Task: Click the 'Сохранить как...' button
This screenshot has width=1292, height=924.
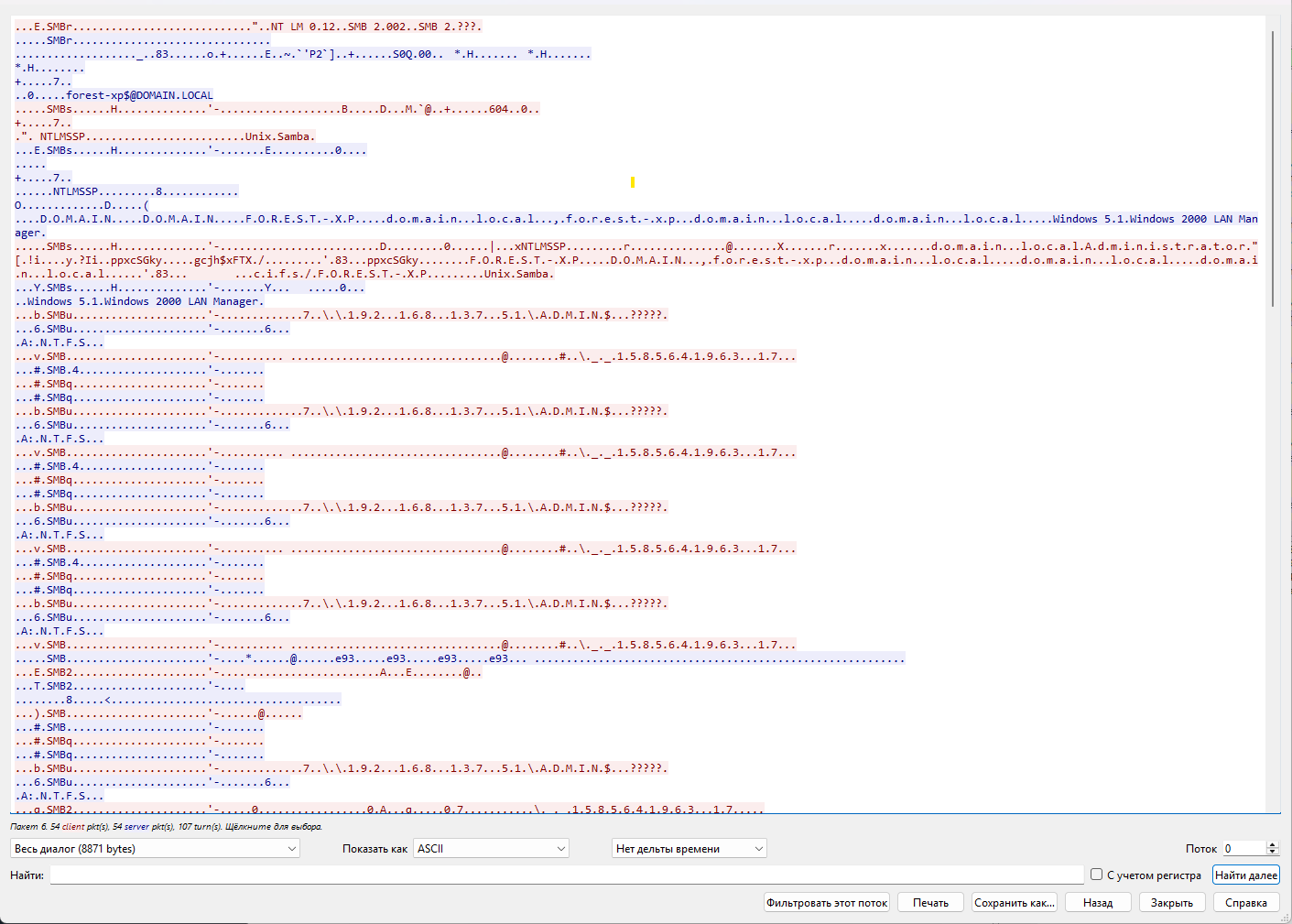Action: click(1015, 903)
